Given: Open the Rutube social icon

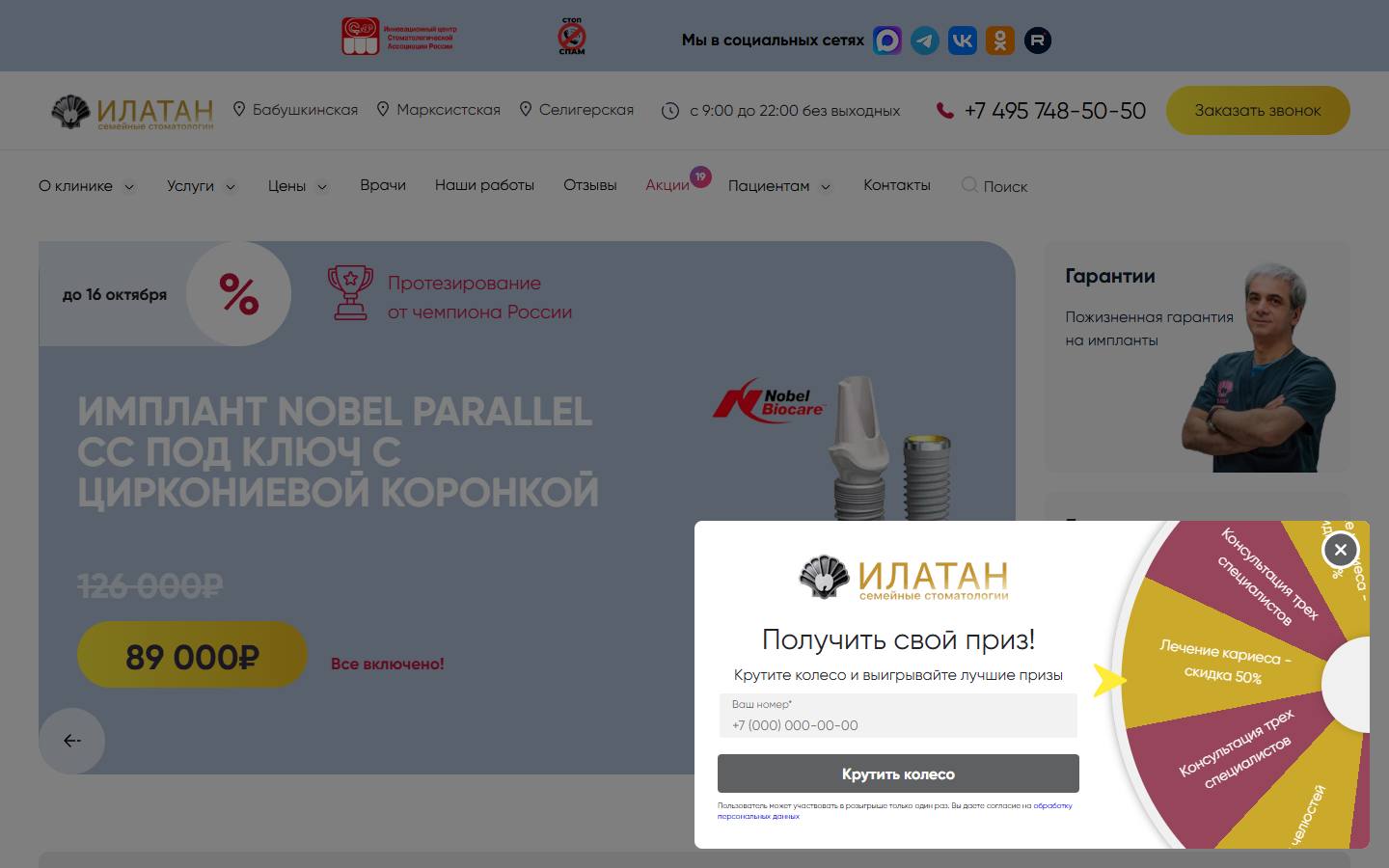Looking at the screenshot, I should tap(1038, 41).
